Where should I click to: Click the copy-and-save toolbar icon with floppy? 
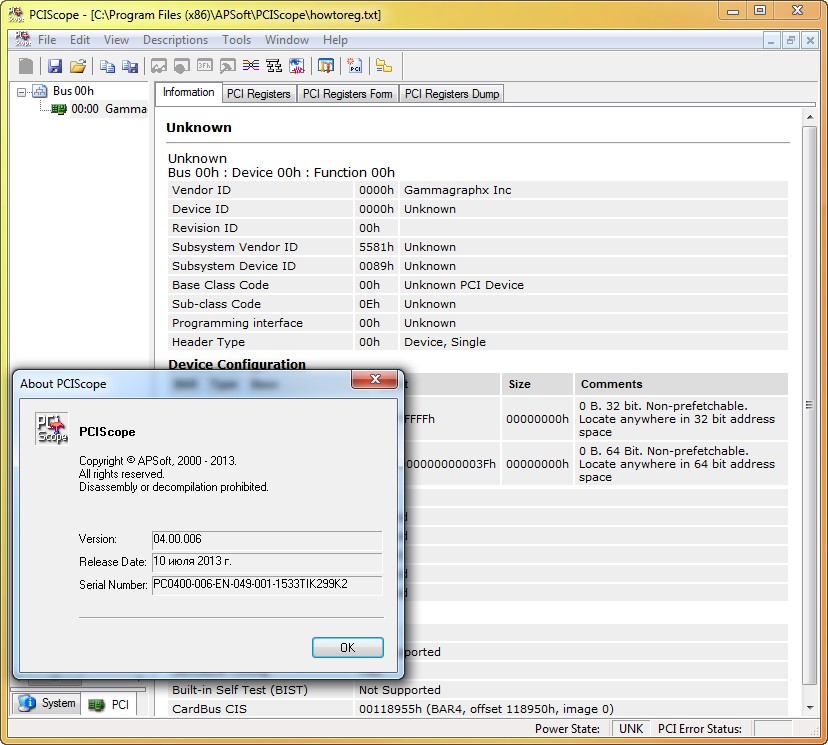(130, 66)
